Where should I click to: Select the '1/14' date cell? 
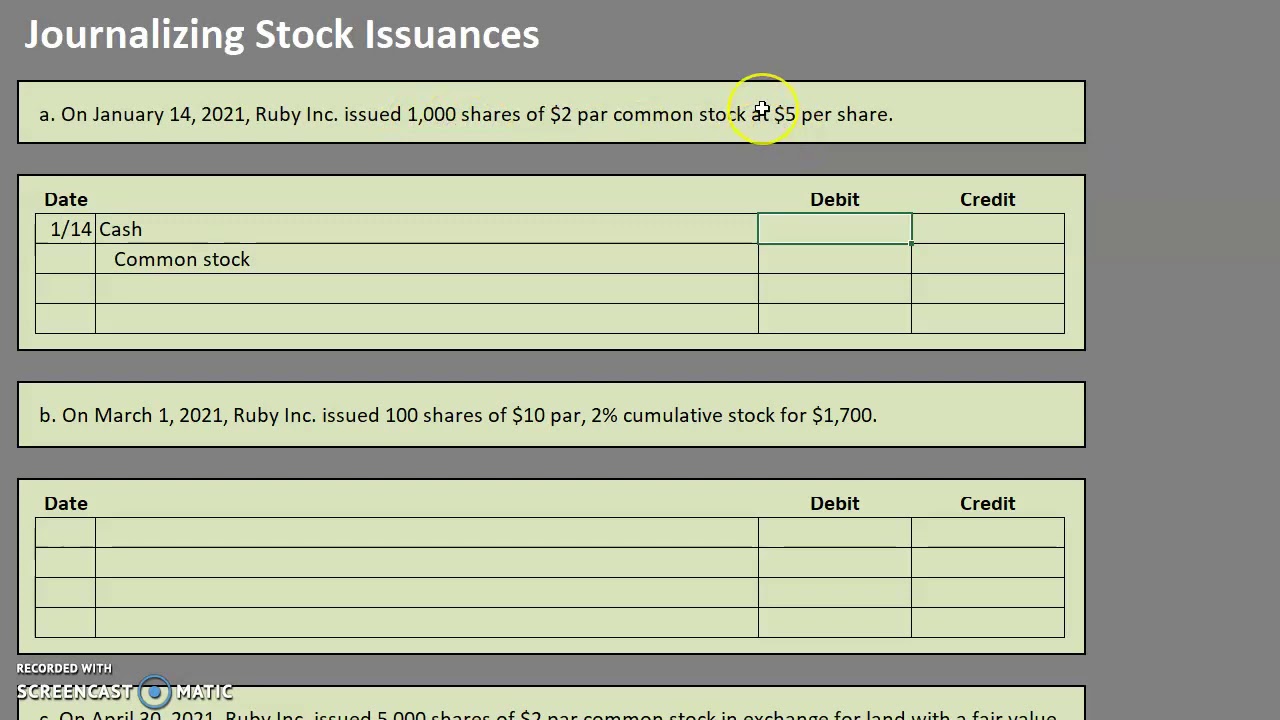(65, 229)
